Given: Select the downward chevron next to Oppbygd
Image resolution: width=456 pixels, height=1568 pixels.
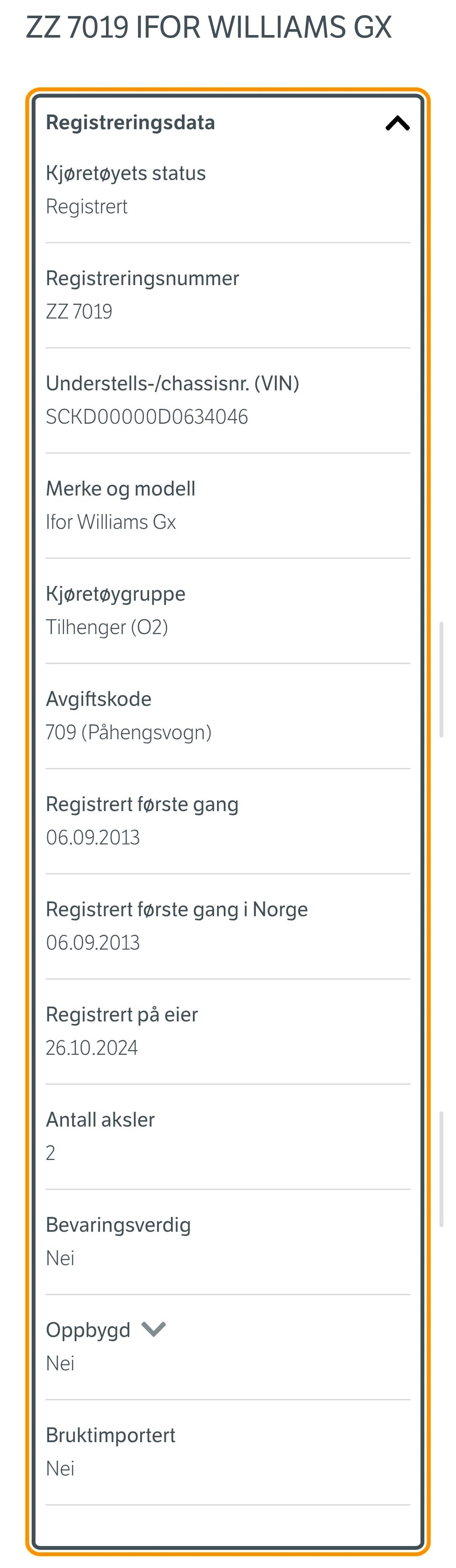Looking at the screenshot, I should (154, 1329).
